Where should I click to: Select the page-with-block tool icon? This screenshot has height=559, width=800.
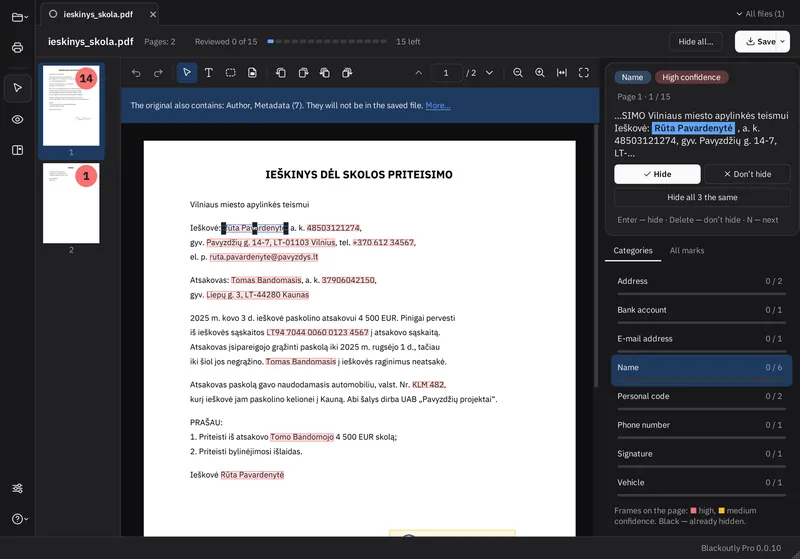coord(253,73)
